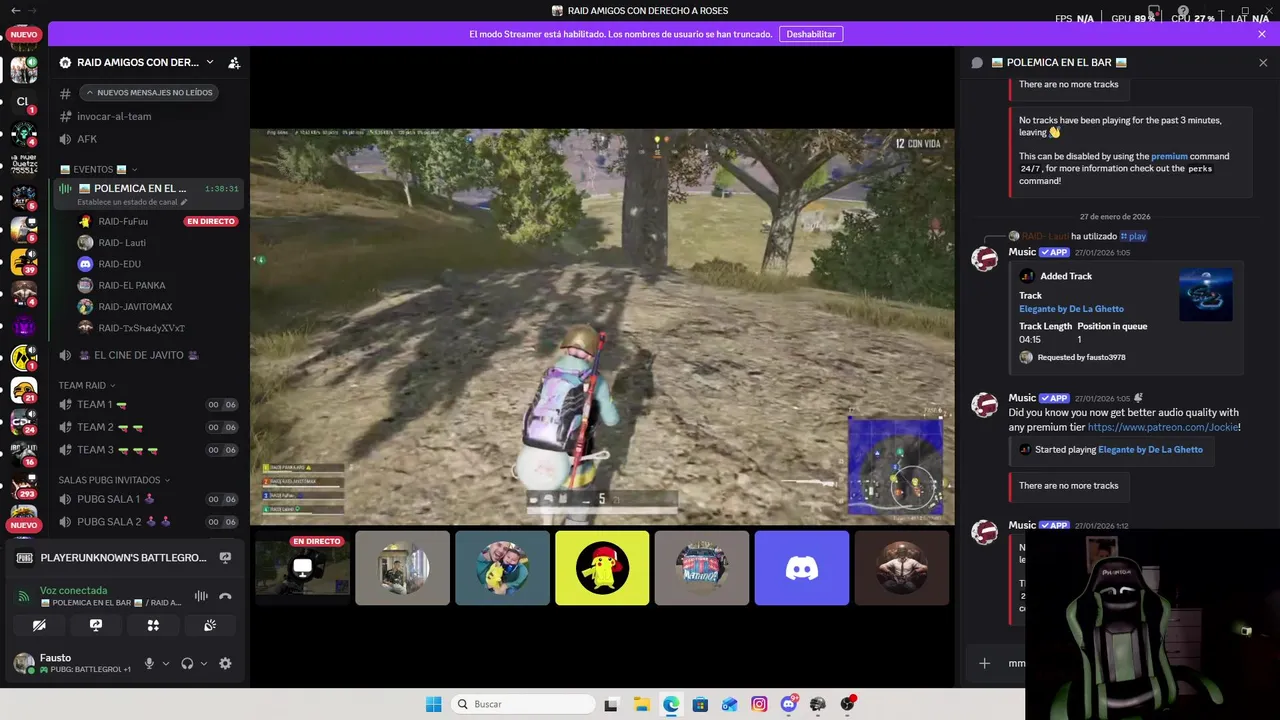This screenshot has width=1280, height=720.
Task: Open the premium command link
Action: pos(1169,156)
